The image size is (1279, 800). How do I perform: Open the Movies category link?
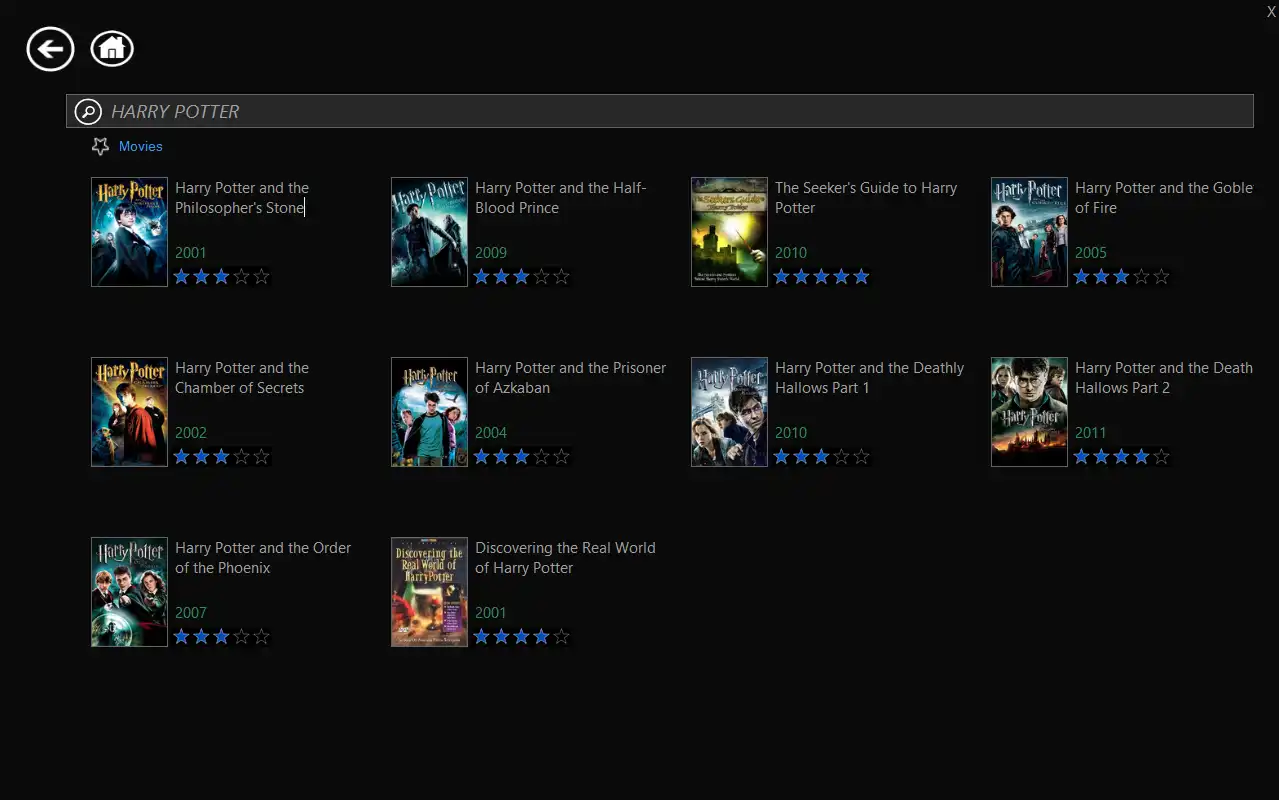point(140,146)
